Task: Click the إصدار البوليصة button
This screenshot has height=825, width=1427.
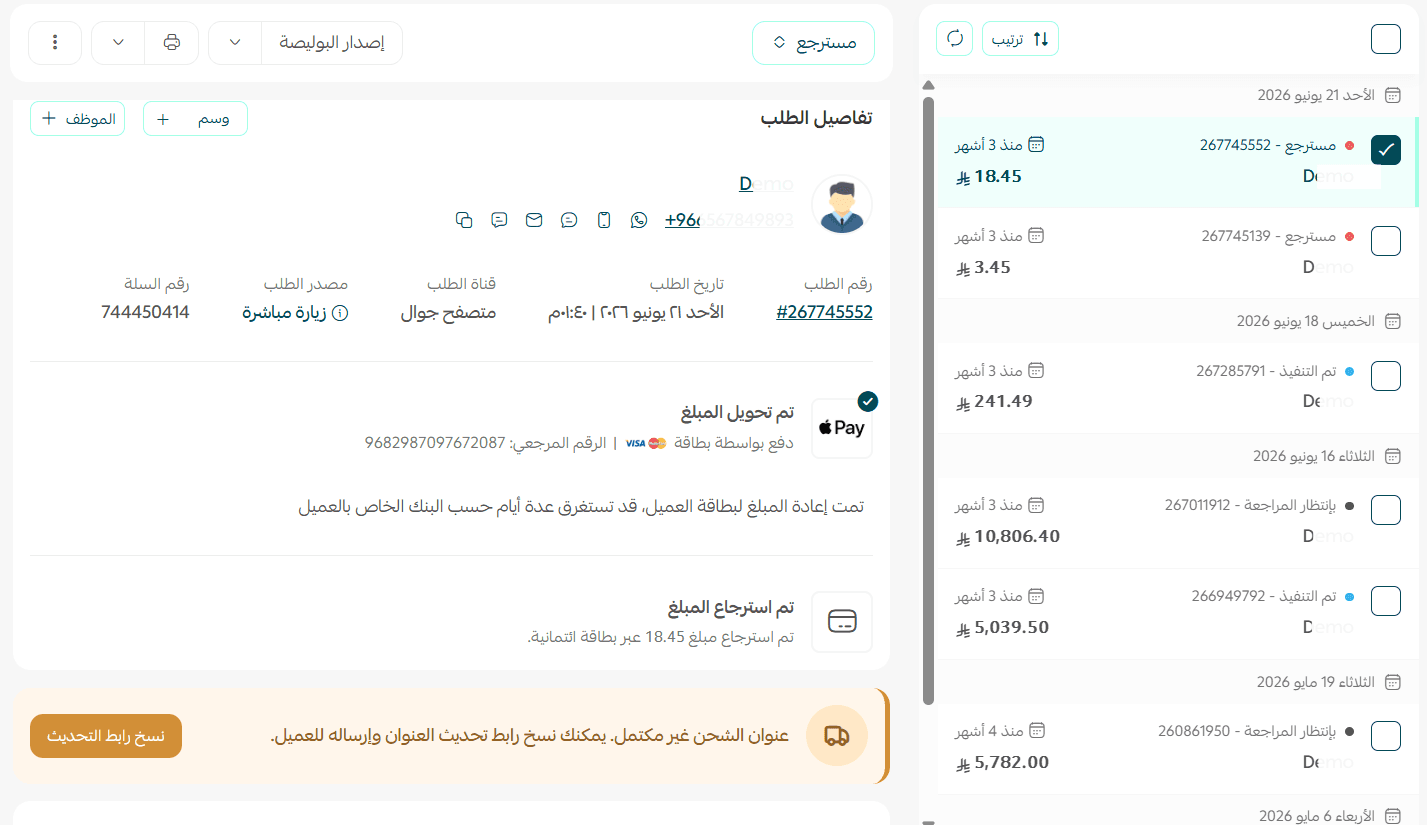Action: (x=331, y=43)
